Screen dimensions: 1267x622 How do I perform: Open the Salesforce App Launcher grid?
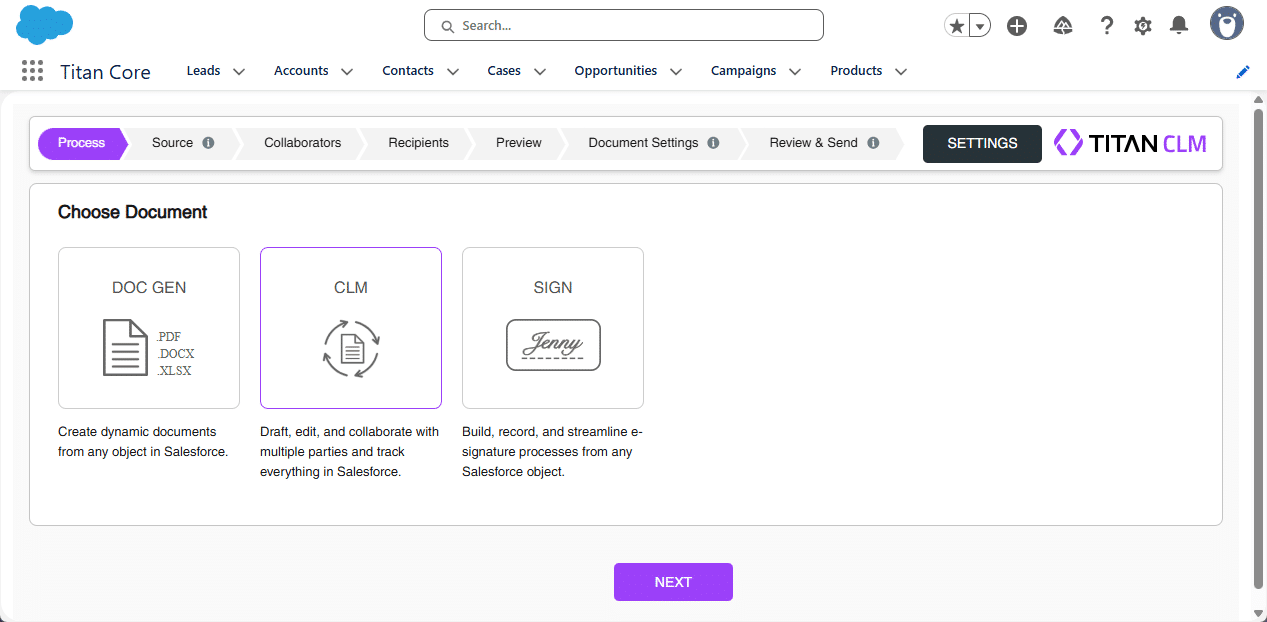31,71
